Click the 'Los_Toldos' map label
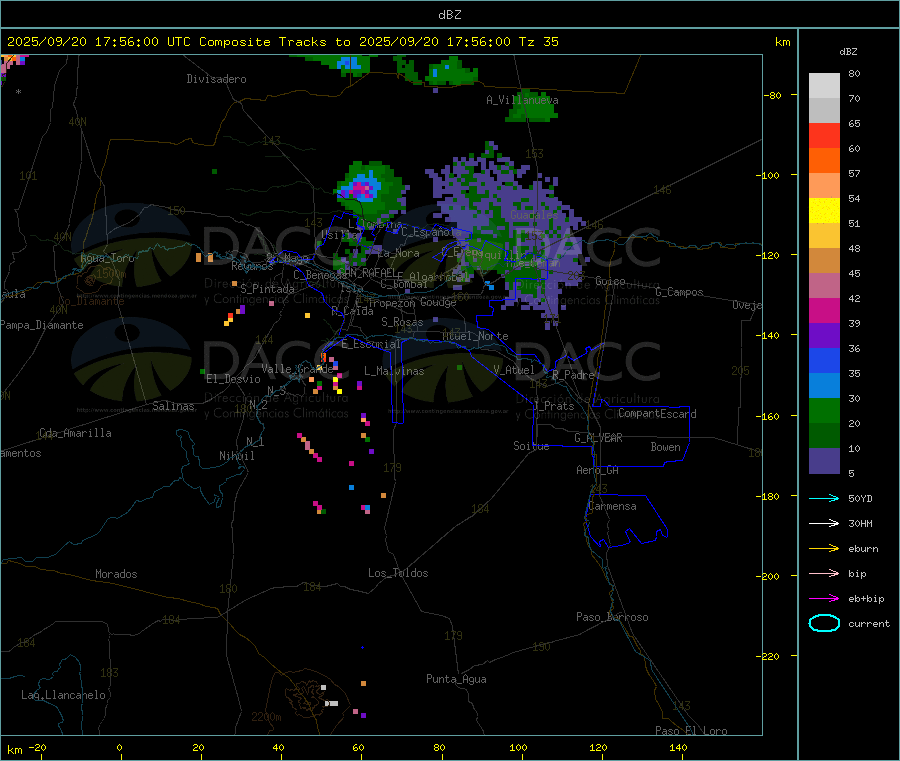This screenshot has width=900, height=761. point(398,573)
